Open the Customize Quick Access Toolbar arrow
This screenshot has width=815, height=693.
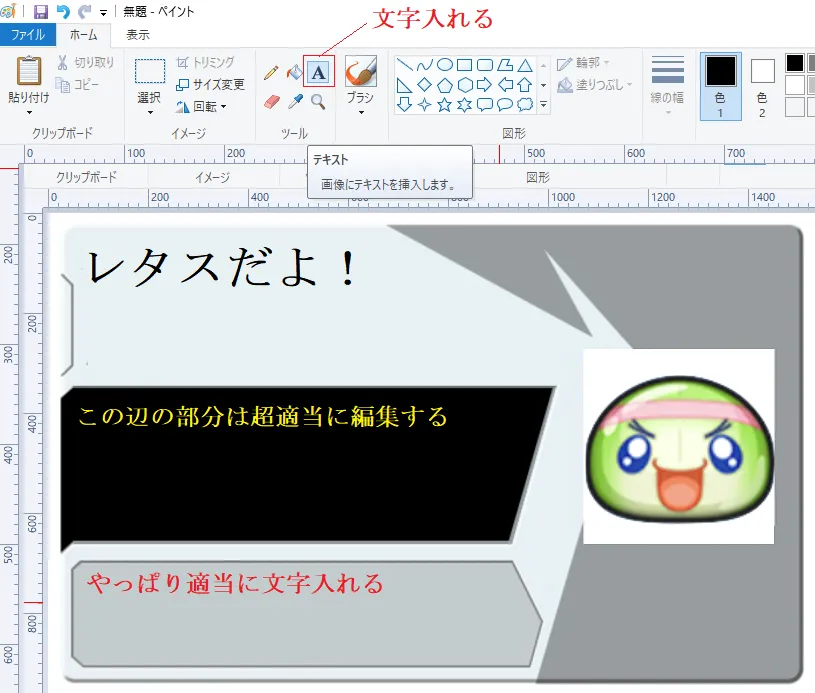click(103, 12)
